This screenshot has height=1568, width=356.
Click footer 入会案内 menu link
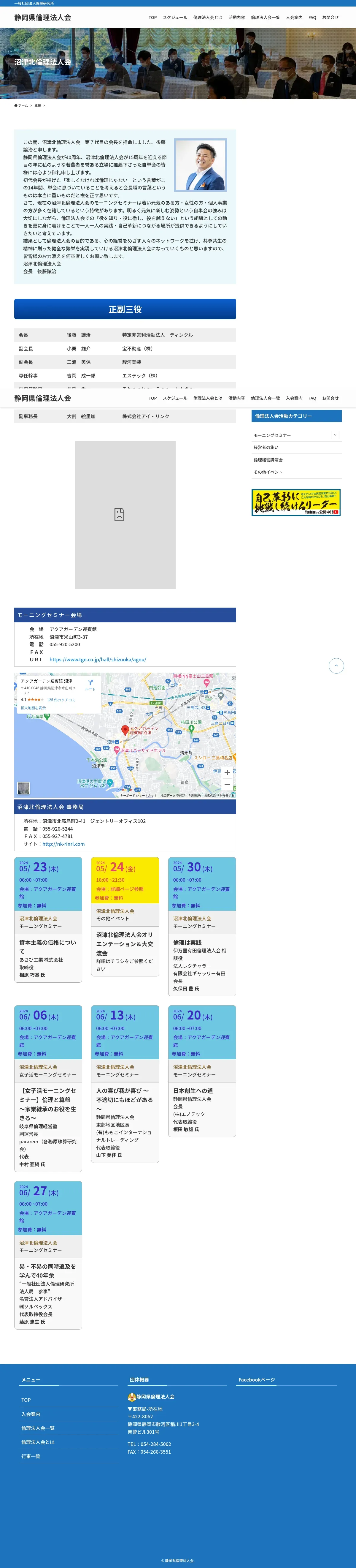(x=31, y=1414)
